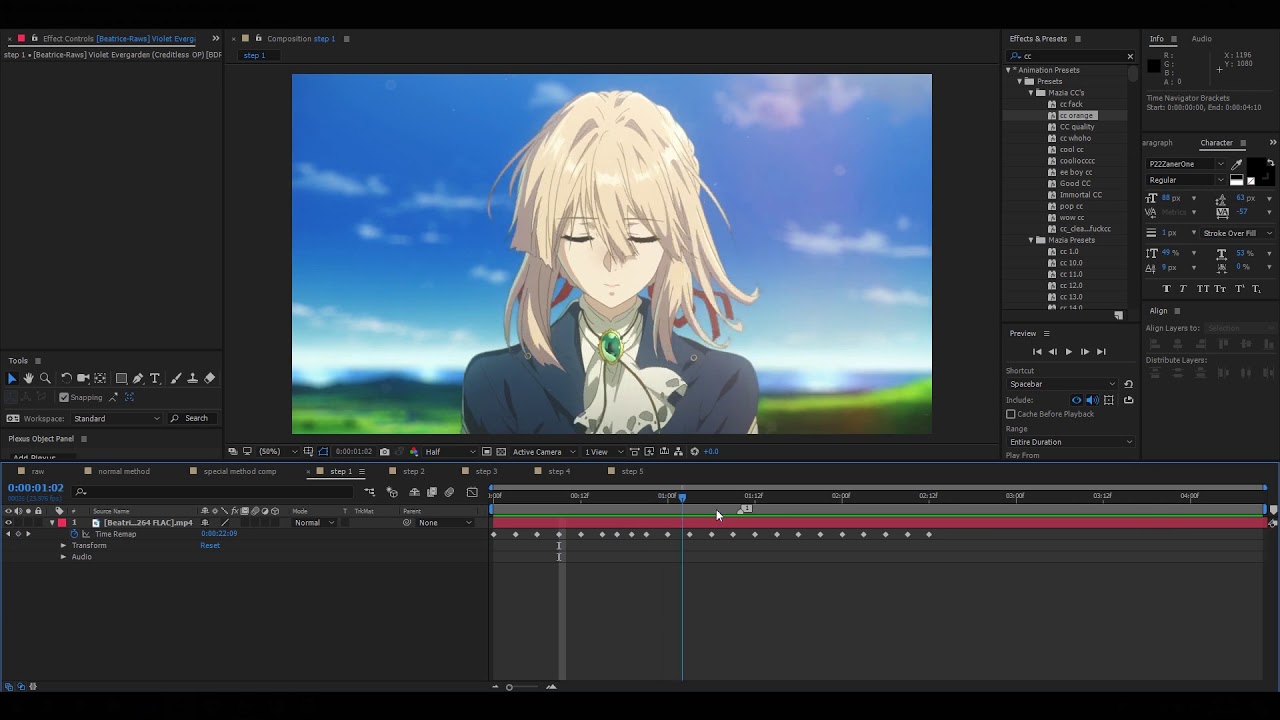Click the Motion Blur timeline icon

point(449,492)
